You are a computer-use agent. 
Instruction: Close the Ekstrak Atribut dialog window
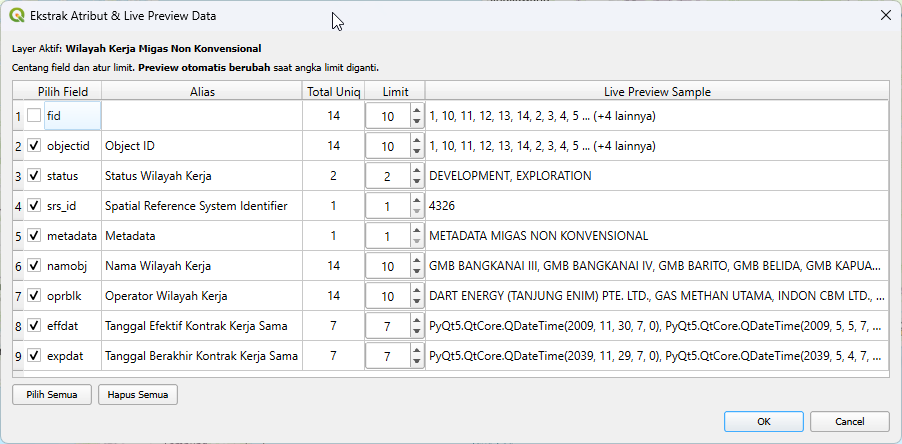(884, 16)
